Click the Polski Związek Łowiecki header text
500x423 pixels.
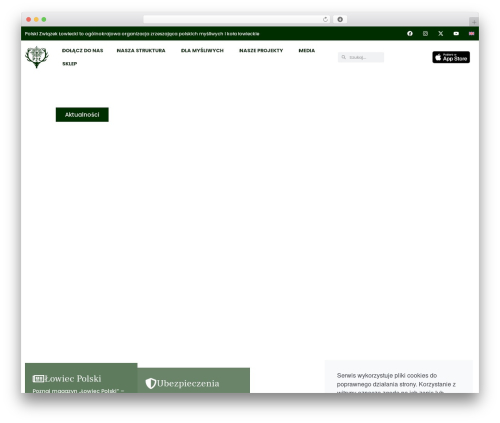point(142,34)
